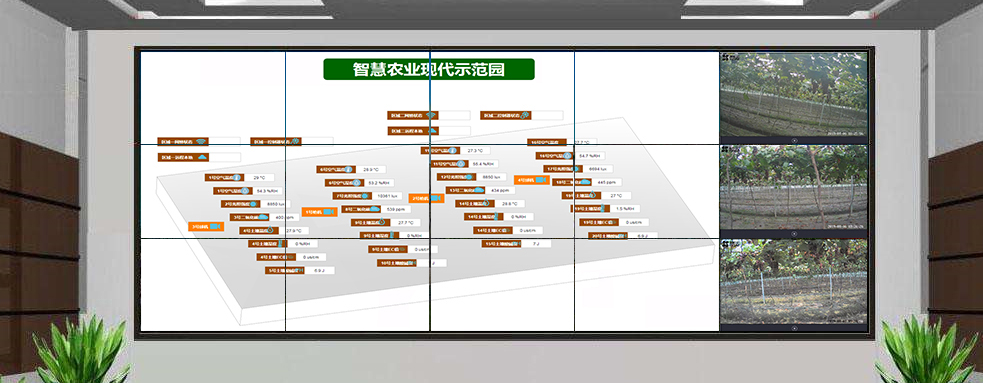The image size is (983, 383).
Task: Open the middle vineyard camera feed
Action: 794,187
